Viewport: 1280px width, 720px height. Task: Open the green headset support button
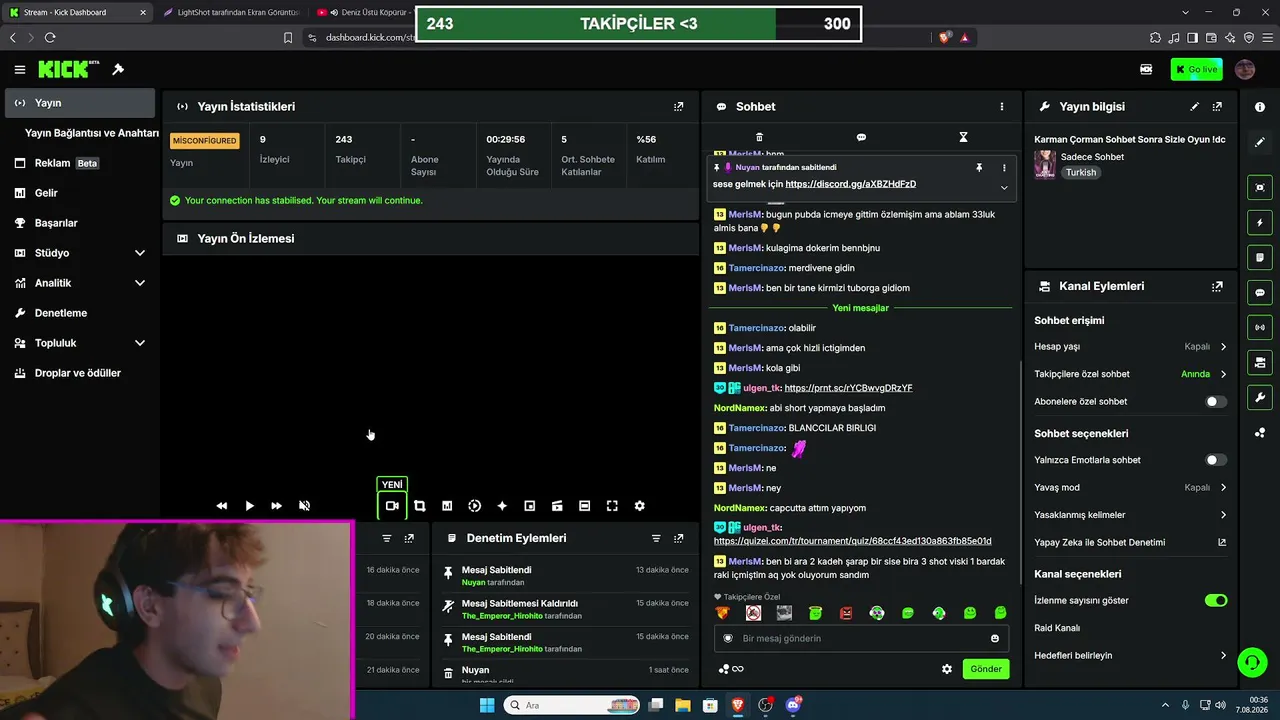1251,662
